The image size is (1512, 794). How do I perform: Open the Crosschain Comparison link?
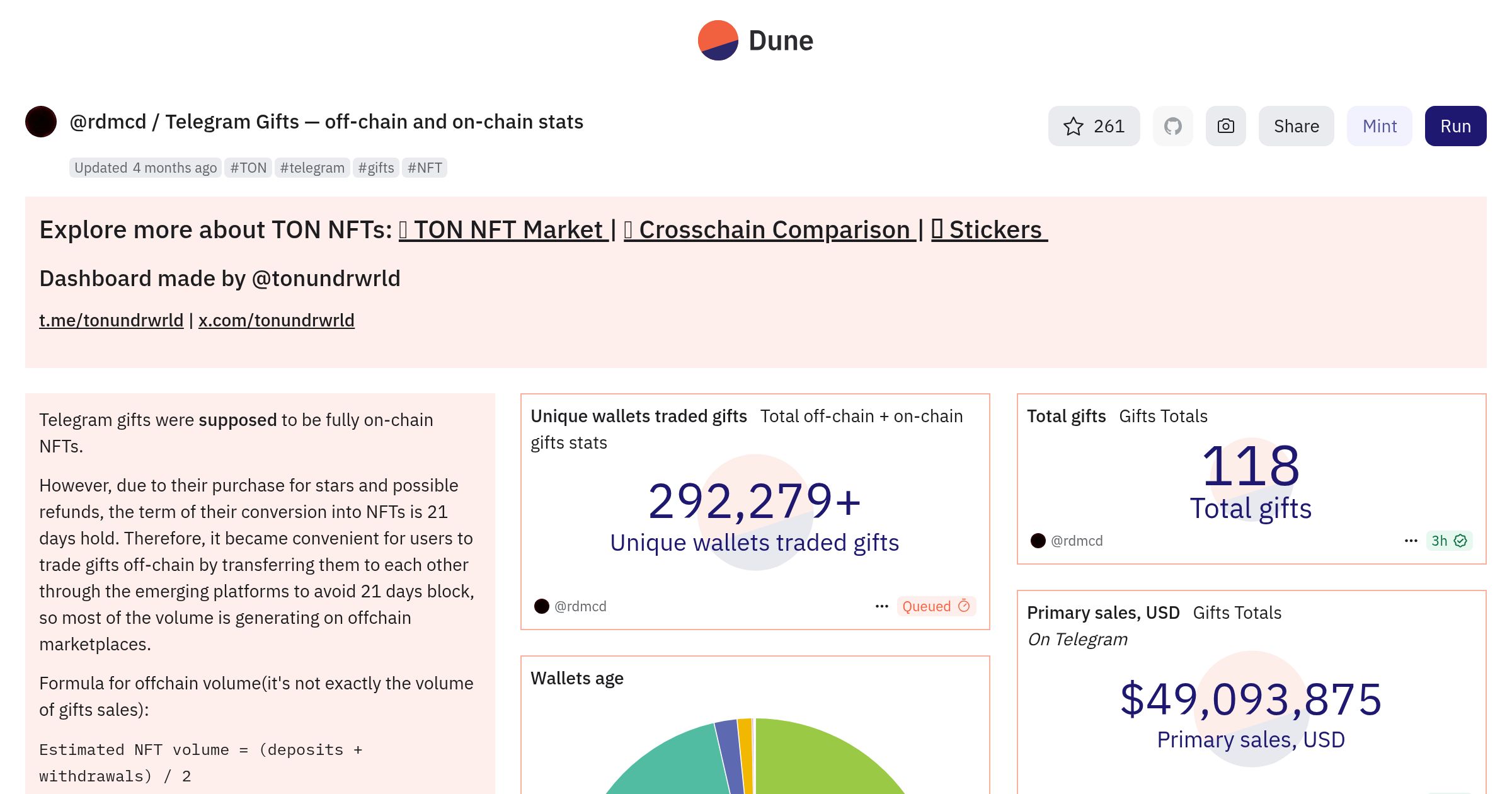tap(770, 229)
